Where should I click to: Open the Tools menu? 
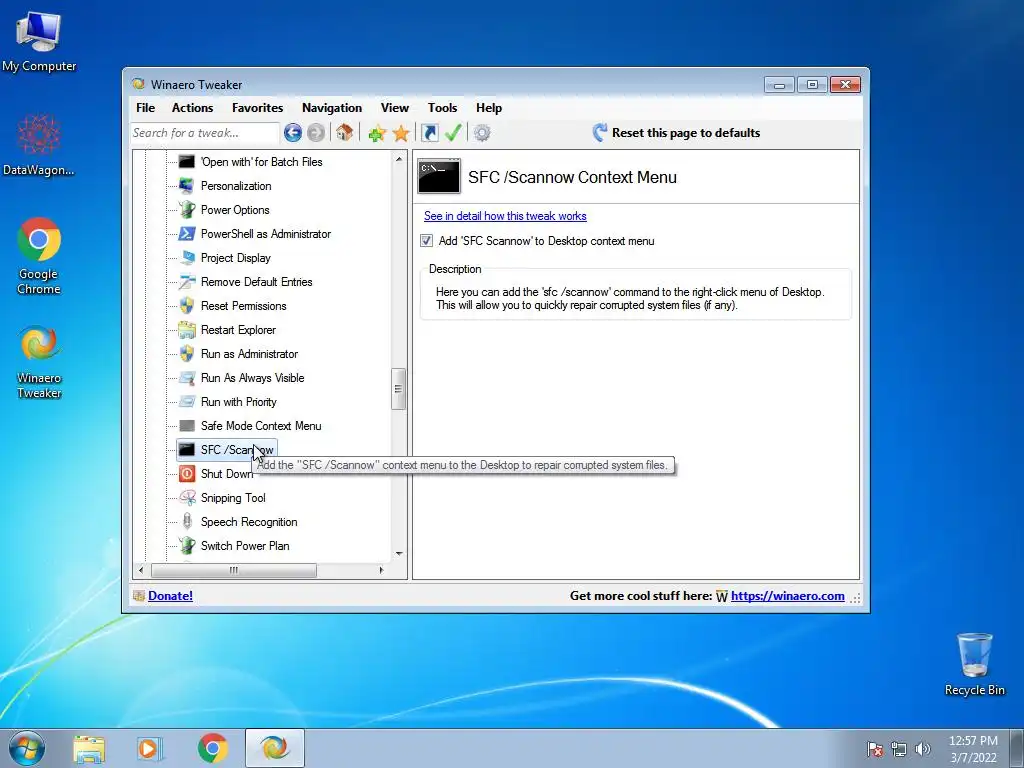click(442, 108)
